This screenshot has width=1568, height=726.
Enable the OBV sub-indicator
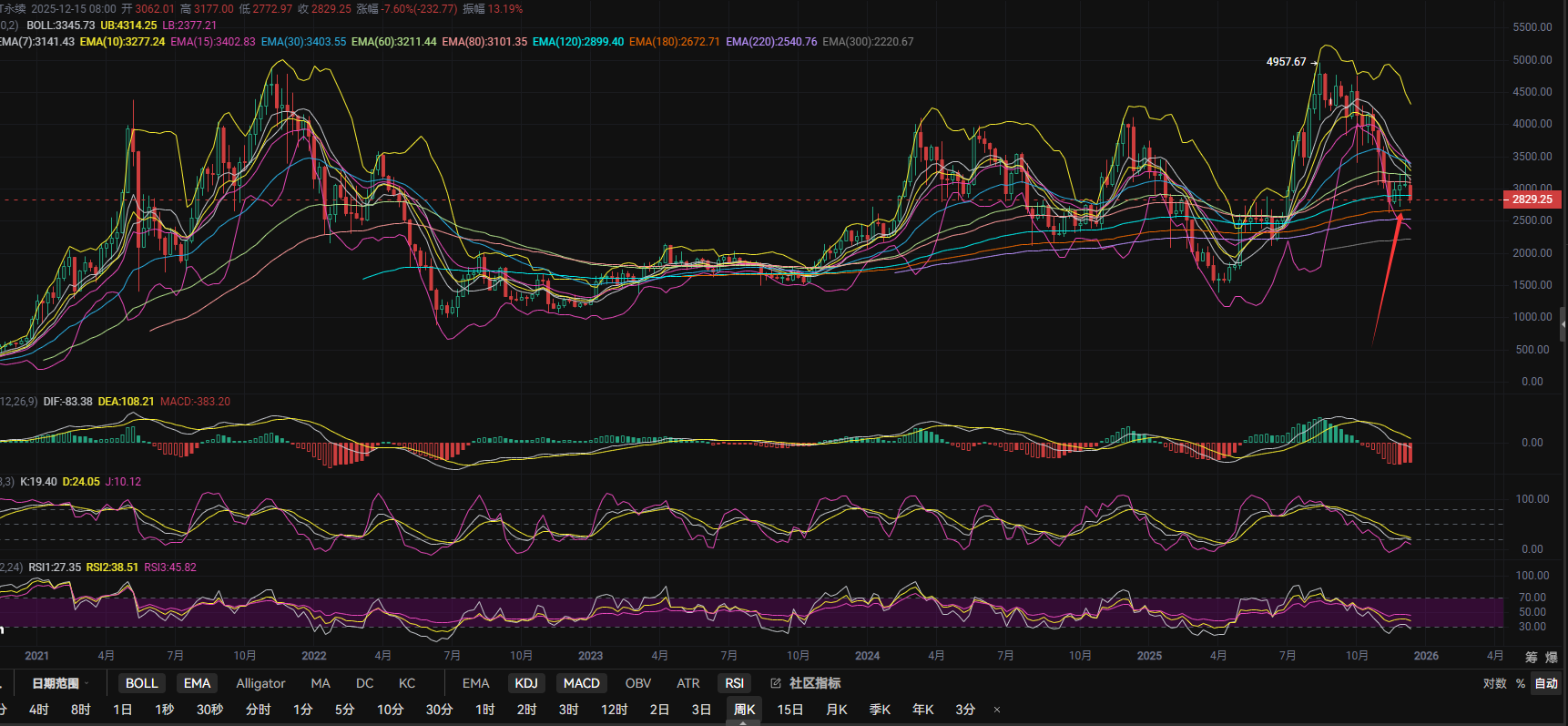point(638,683)
